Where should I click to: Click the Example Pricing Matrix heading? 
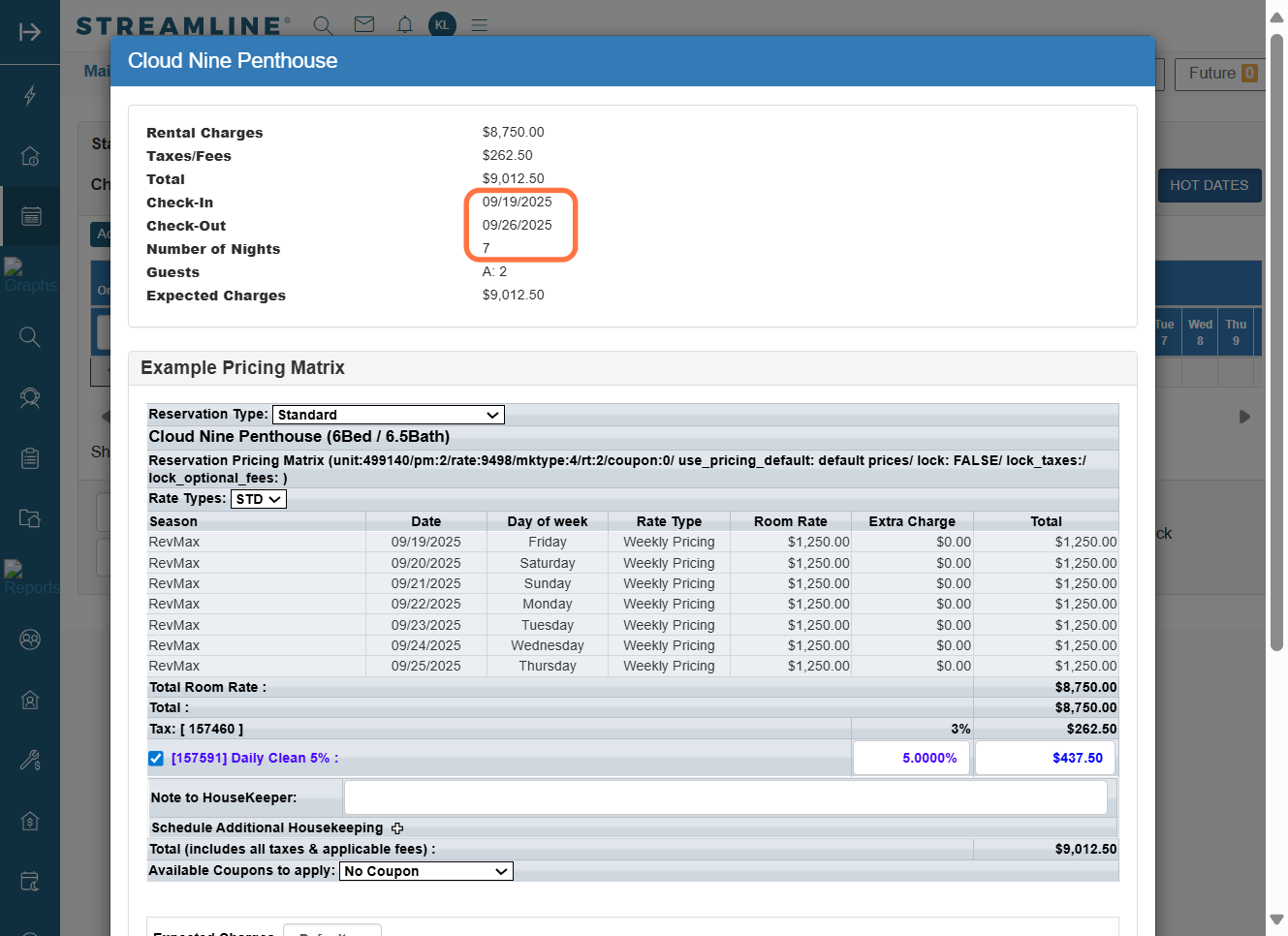click(242, 367)
